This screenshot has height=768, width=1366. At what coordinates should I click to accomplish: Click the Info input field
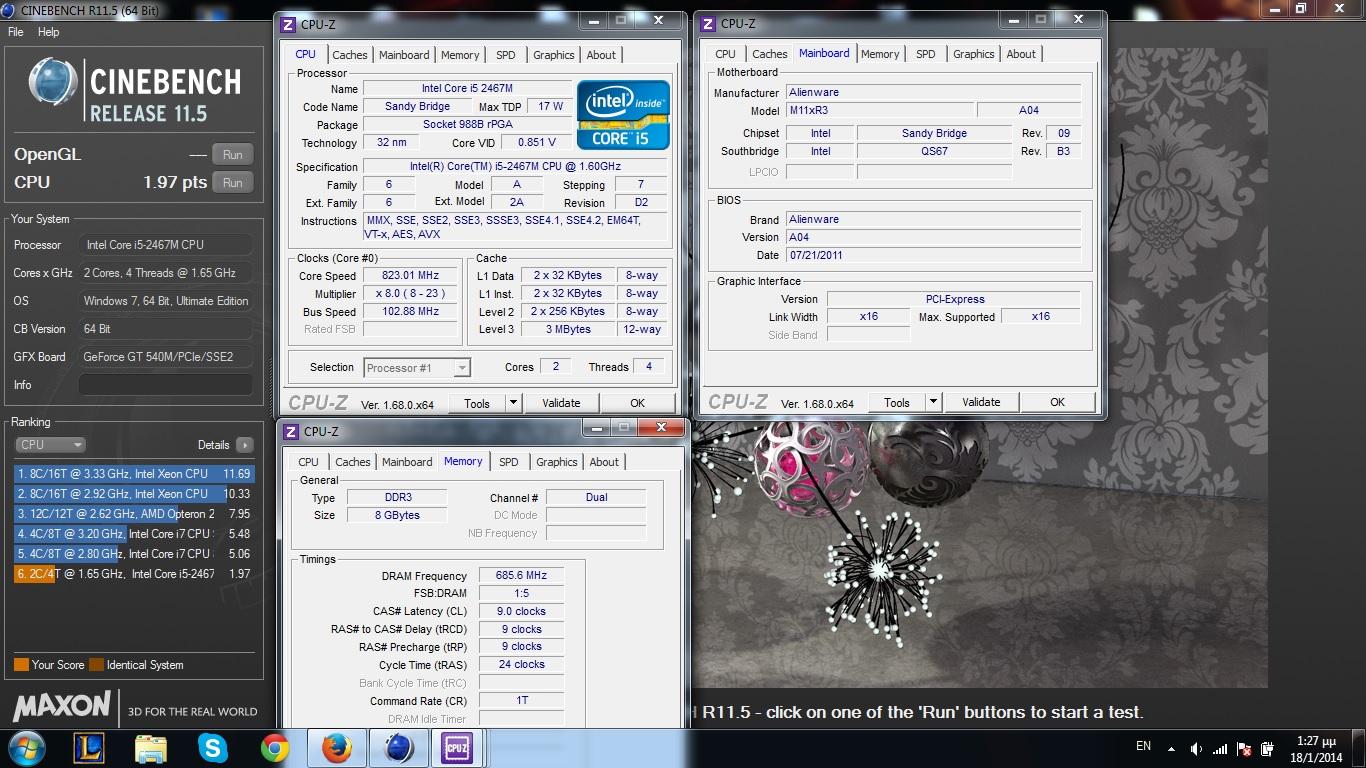[x=166, y=385]
